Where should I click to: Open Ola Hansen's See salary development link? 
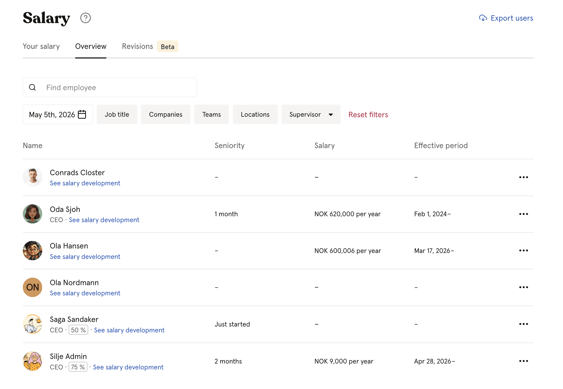(x=85, y=256)
